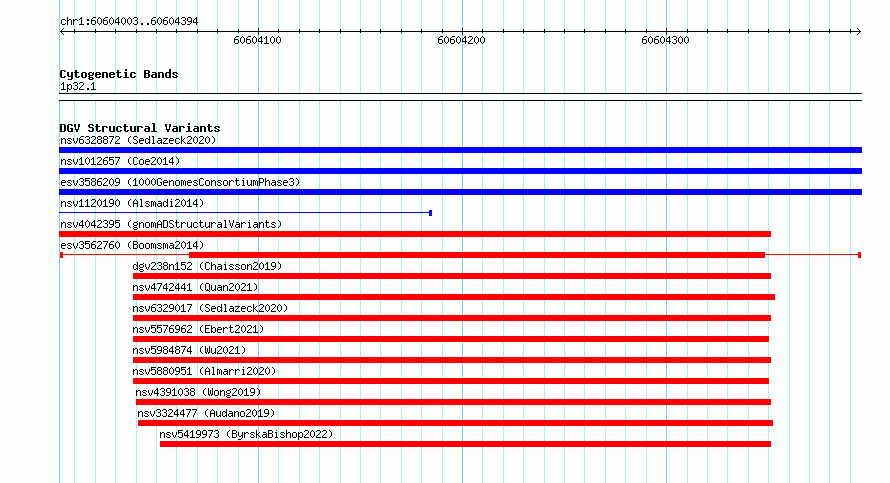Select the DGV Structural Variants track title
The height and width of the screenshot is (483, 890).
coord(140,128)
